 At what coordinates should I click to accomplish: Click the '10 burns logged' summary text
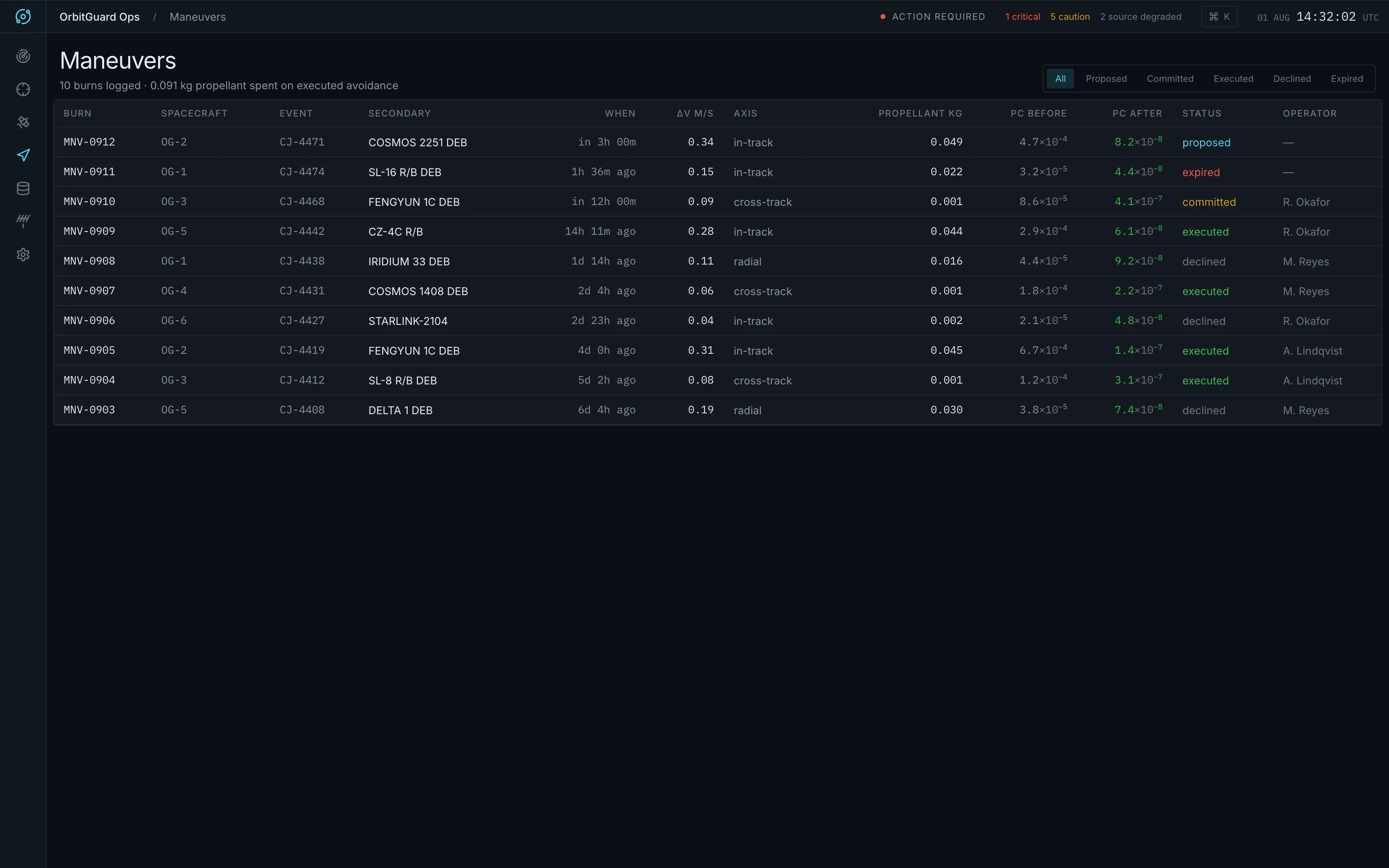(x=100, y=86)
